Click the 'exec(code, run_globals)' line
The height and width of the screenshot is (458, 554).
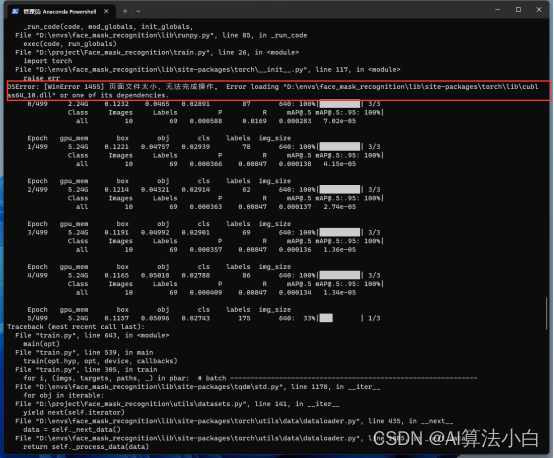click(x=70, y=44)
